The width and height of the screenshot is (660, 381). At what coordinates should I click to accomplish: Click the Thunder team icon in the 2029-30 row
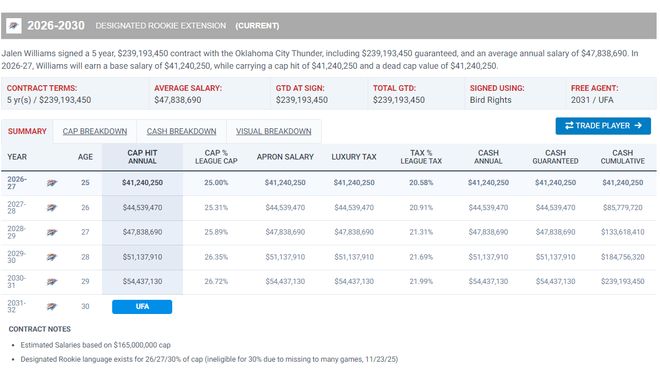coord(52,257)
